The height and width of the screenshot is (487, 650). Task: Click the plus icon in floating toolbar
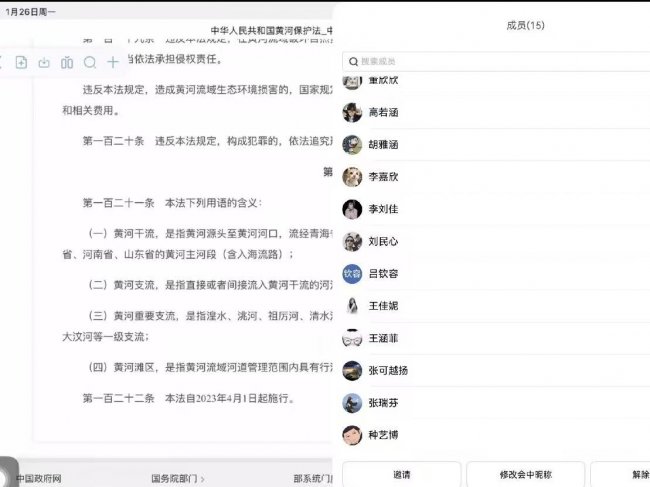coord(113,62)
